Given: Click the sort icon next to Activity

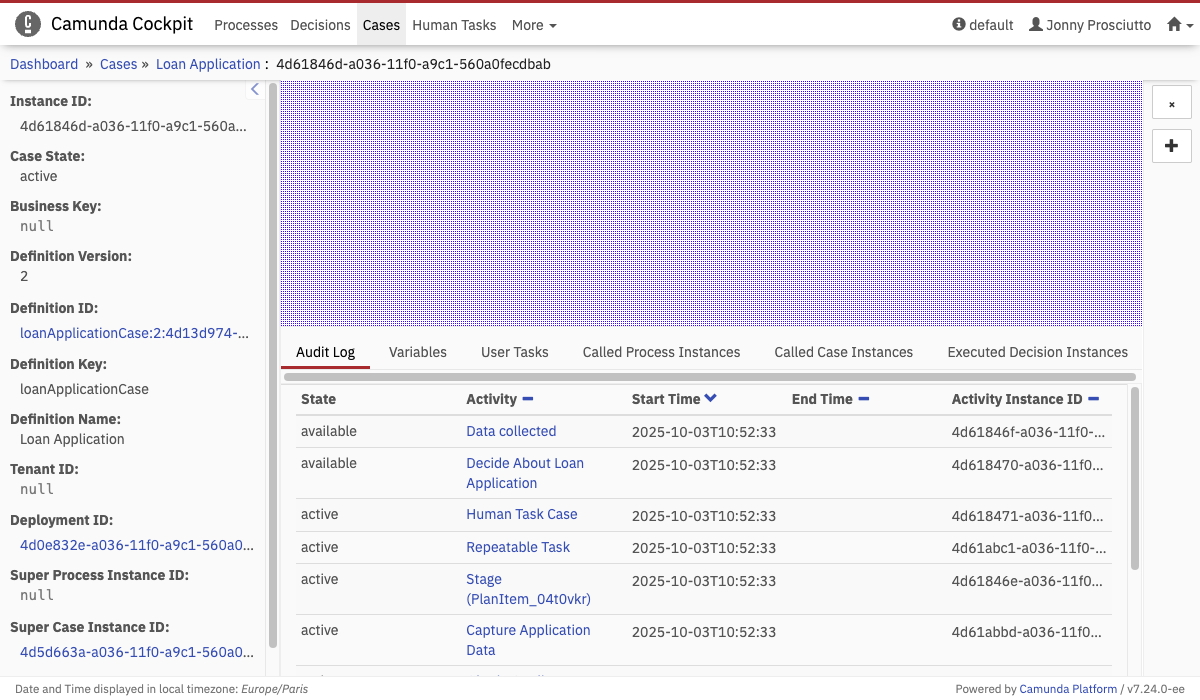Looking at the screenshot, I should [x=528, y=399].
